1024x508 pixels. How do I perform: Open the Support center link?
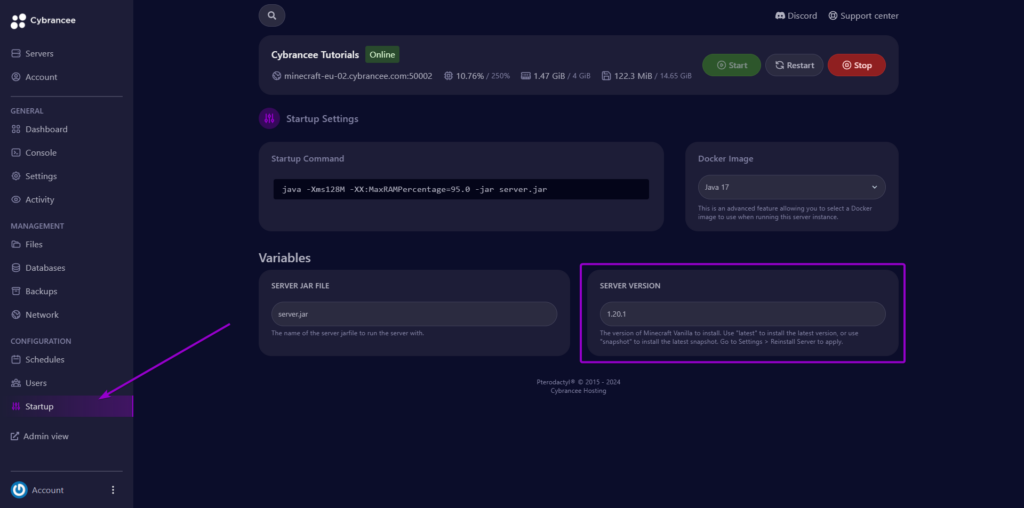863,16
